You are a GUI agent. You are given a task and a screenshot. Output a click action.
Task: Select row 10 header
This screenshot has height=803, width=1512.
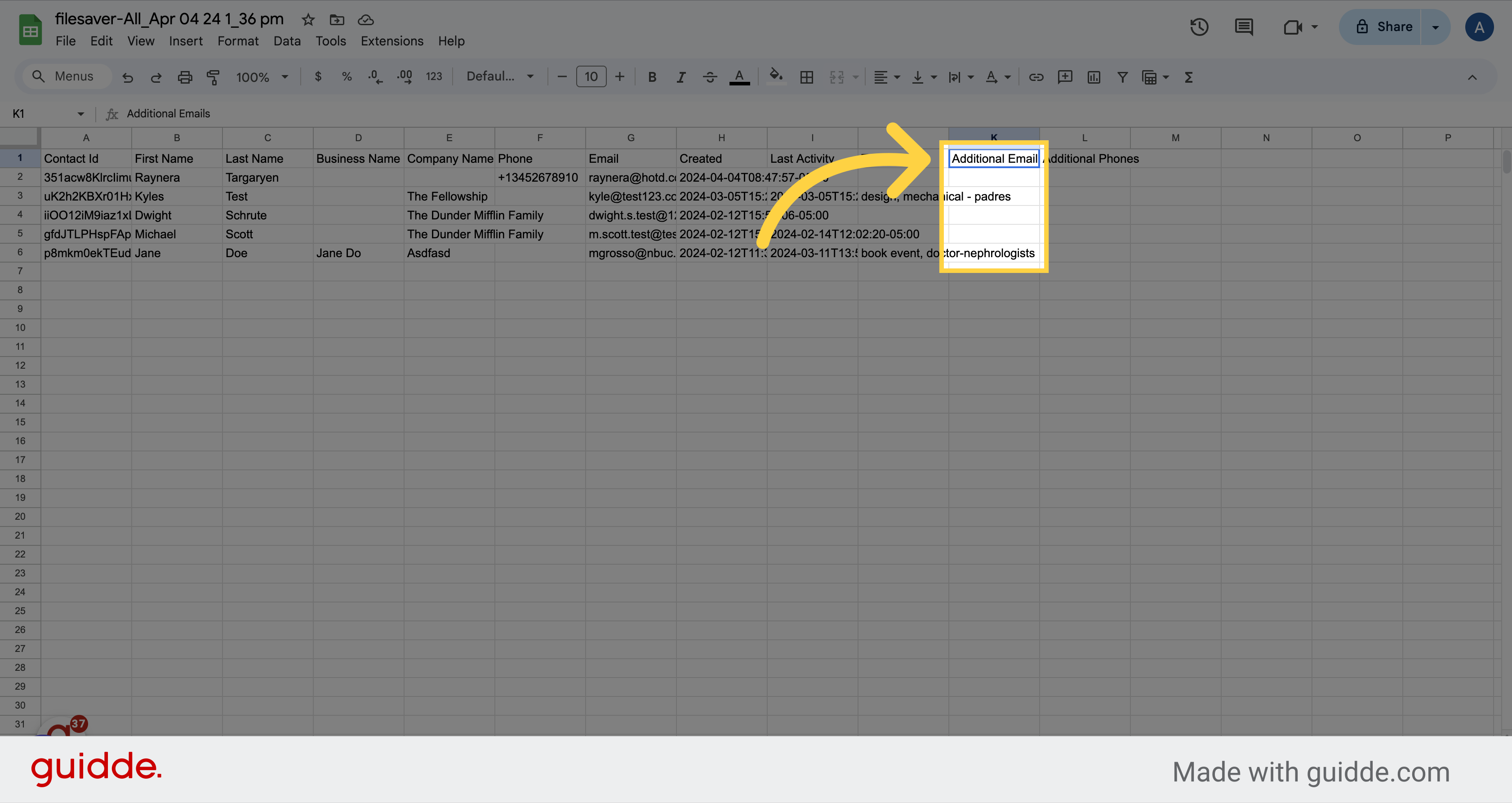coord(20,327)
